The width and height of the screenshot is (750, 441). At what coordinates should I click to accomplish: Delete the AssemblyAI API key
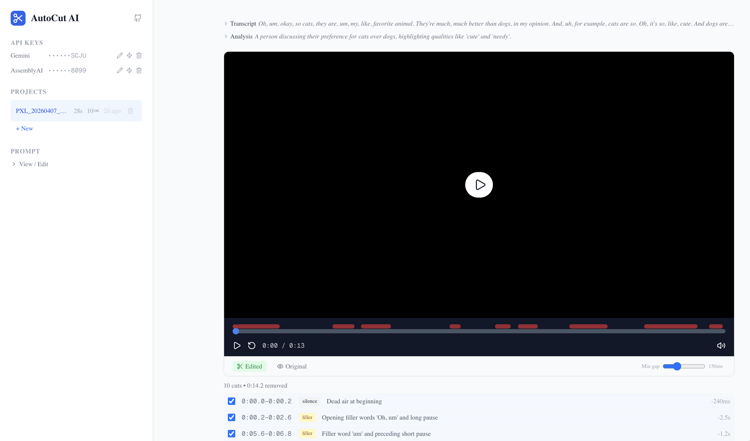pos(139,71)
